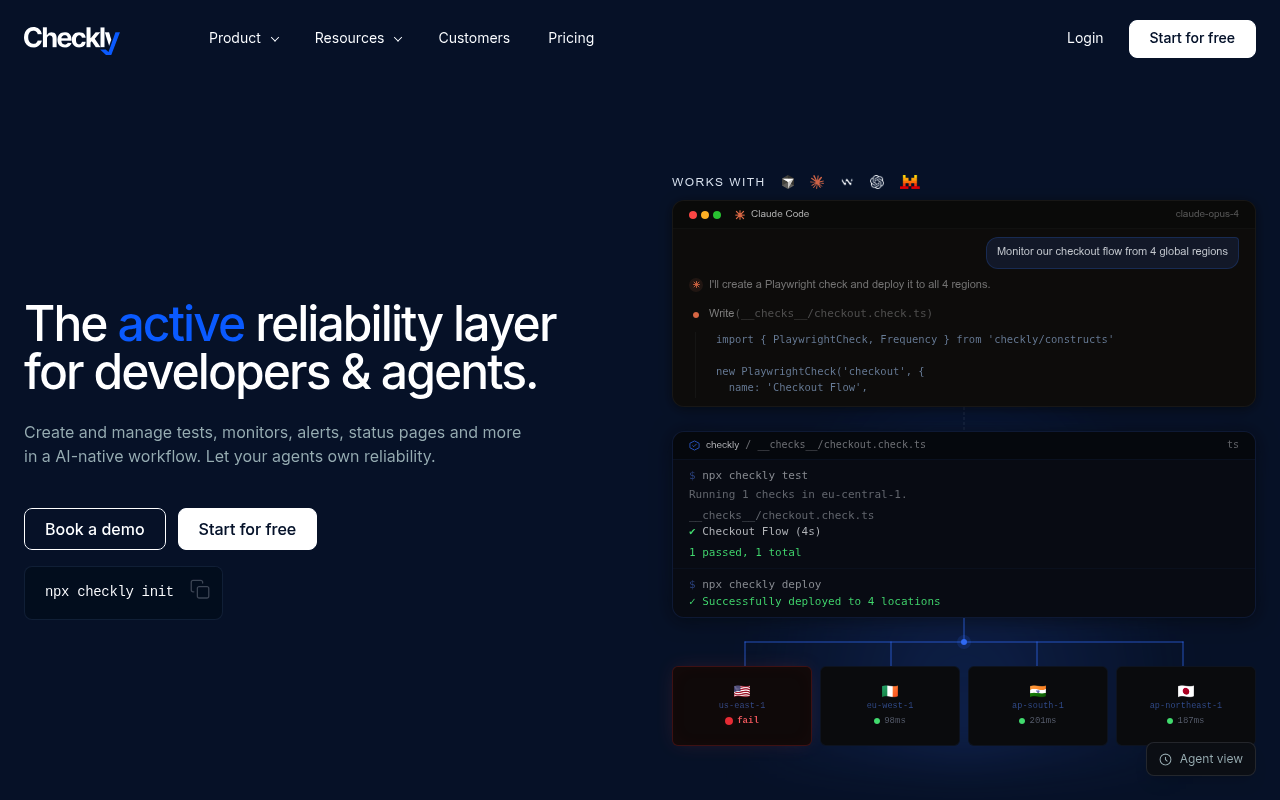Screen dimensions: 1280x800
Task: Click the 98ms latency value
Action: click(895, 720)
